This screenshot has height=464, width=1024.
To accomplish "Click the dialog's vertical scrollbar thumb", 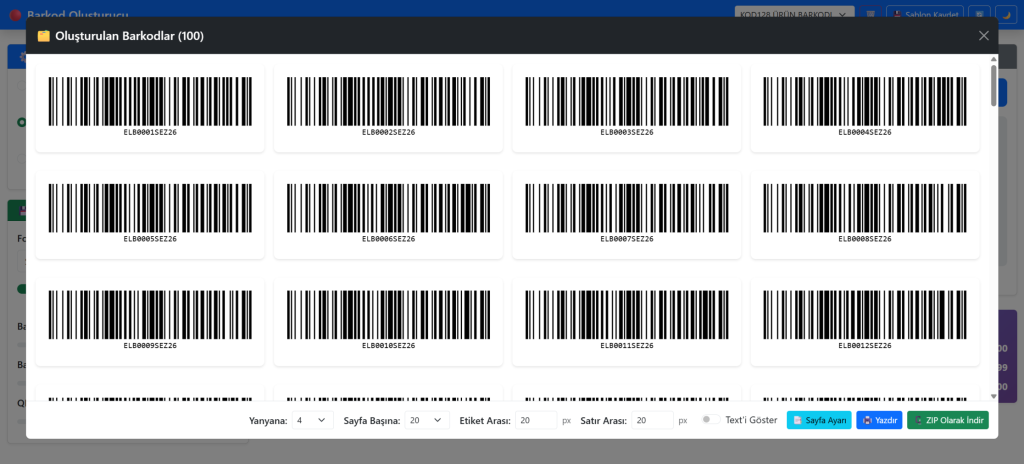I will tap(993, 85).
